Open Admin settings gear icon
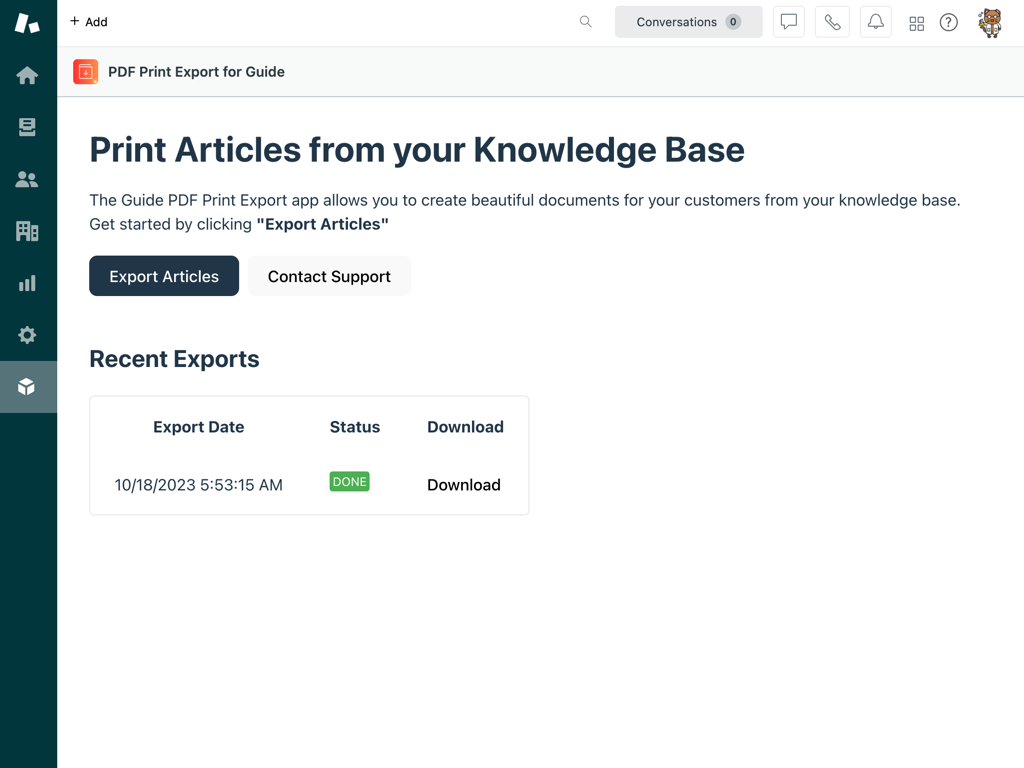Image resolution: width=1024 pixels, height=768 pixels. point(27,335)
